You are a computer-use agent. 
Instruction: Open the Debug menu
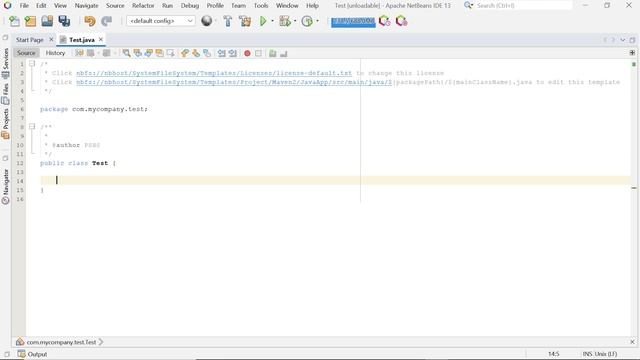(x=190, y=6)
